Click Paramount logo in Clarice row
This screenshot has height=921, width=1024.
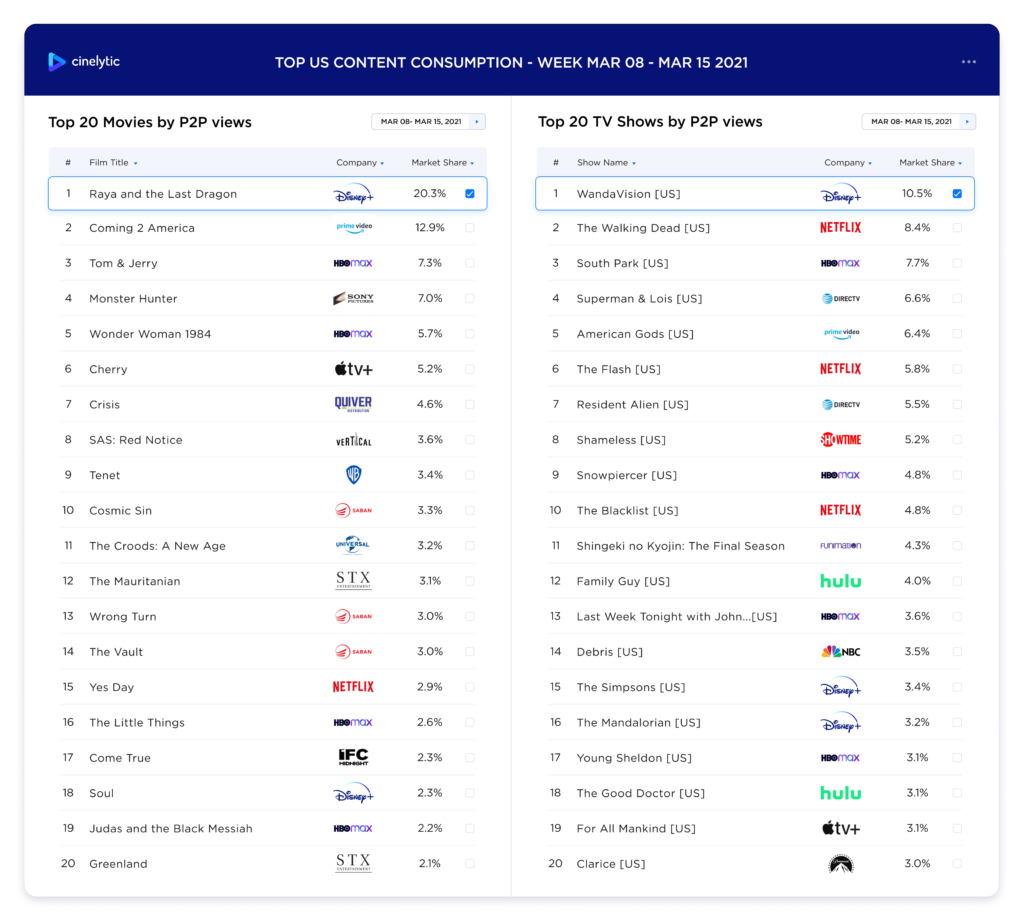(840, 864)
